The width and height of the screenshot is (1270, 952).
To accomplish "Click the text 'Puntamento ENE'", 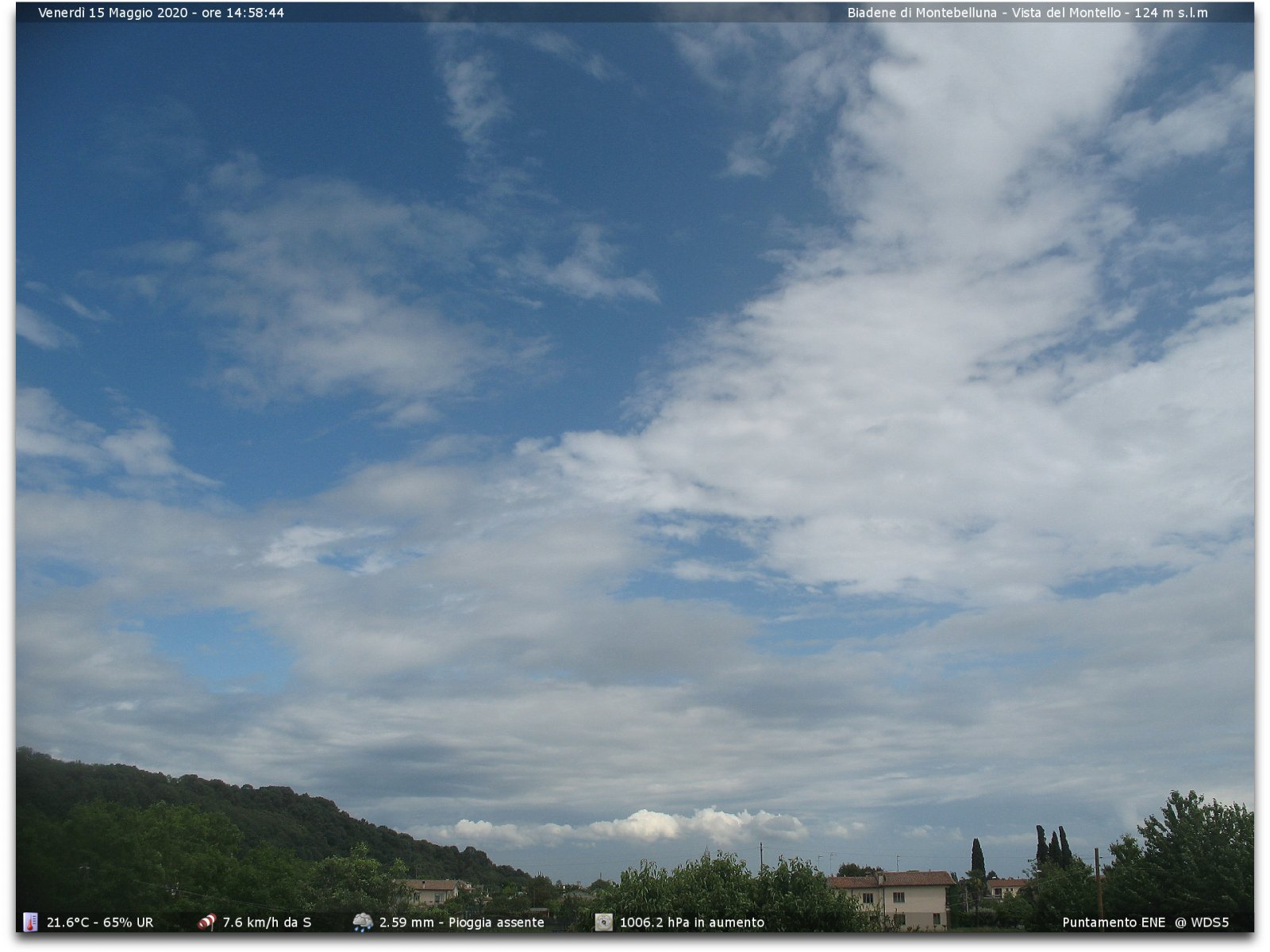I will [x=1114, y=923].
